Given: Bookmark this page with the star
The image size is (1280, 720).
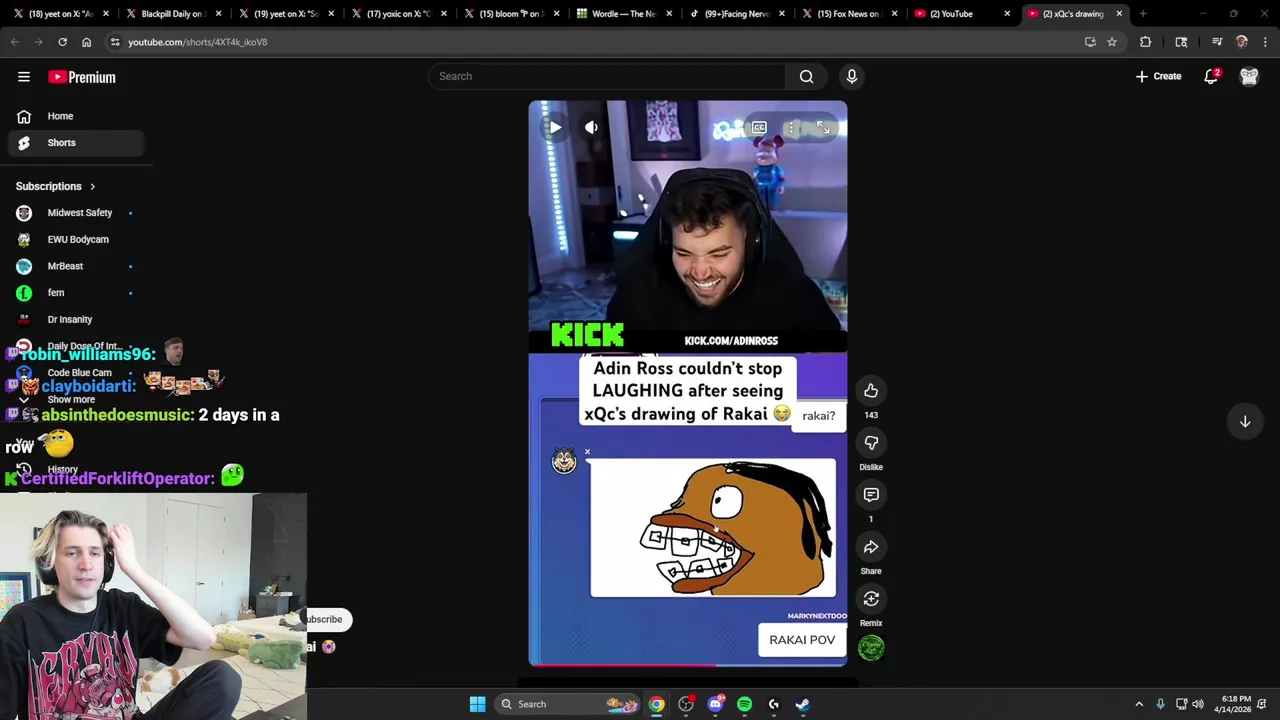Looking at the screenshot, I should 1111,42.
